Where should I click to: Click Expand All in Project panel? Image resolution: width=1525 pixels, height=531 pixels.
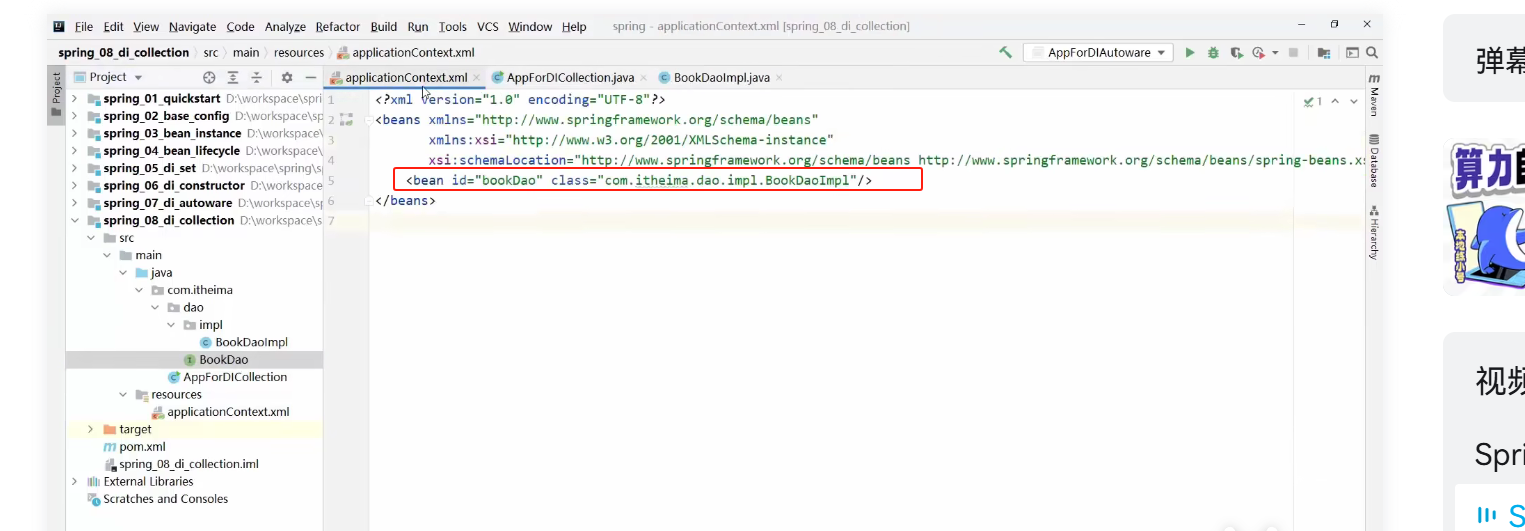(233, 77)
